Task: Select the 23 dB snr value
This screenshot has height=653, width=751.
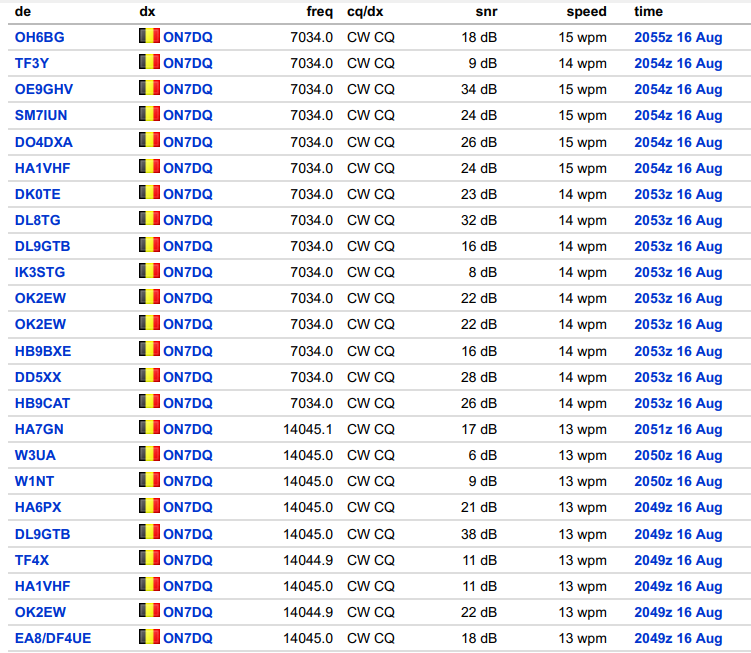Action: click(x=479, y=195)
